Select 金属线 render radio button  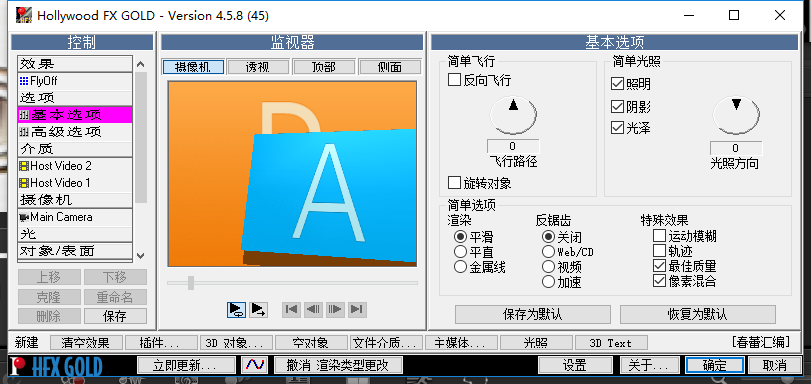click(460, 267)
